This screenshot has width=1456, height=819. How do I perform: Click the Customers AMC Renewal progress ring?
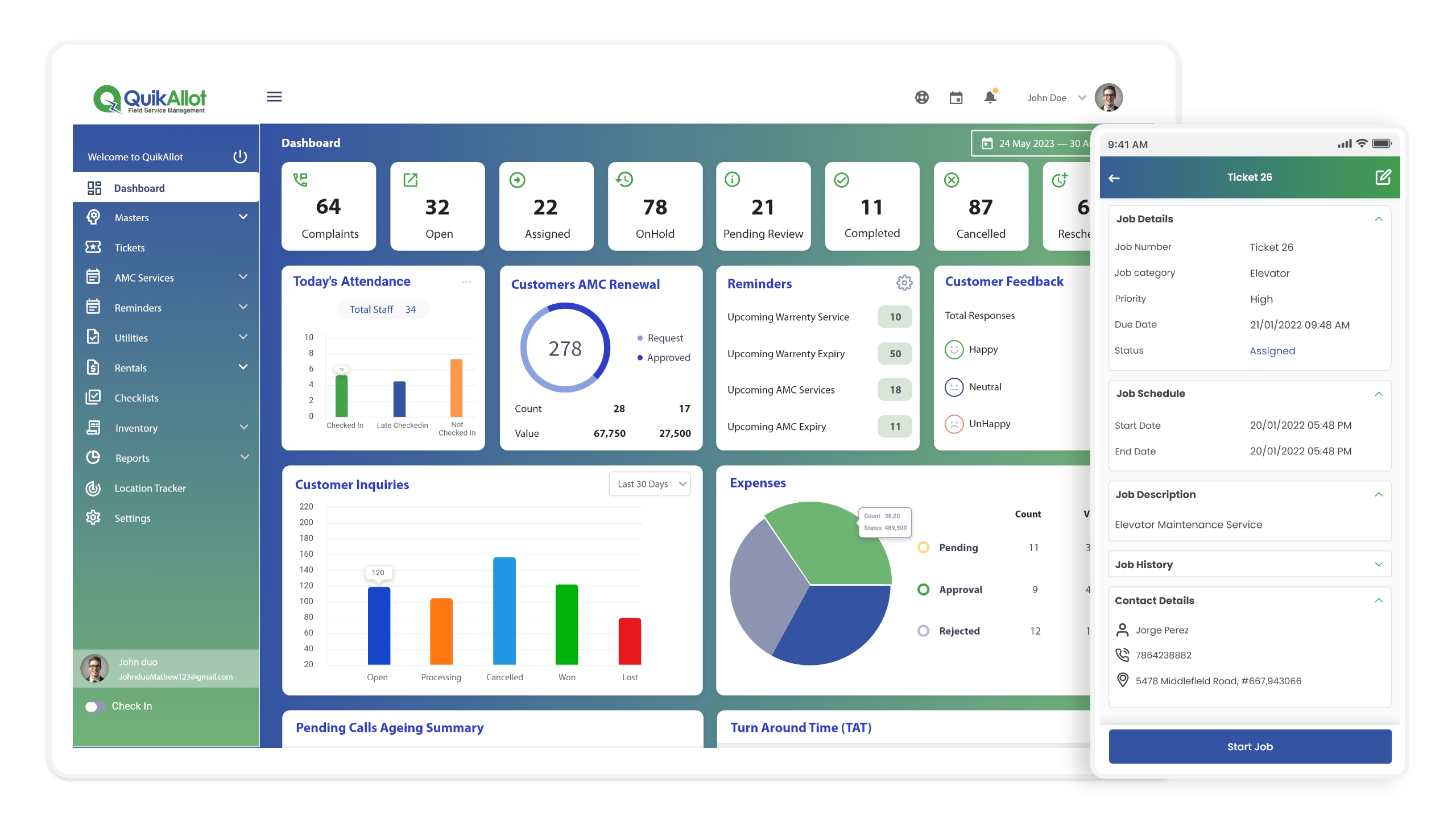(565, 348)
